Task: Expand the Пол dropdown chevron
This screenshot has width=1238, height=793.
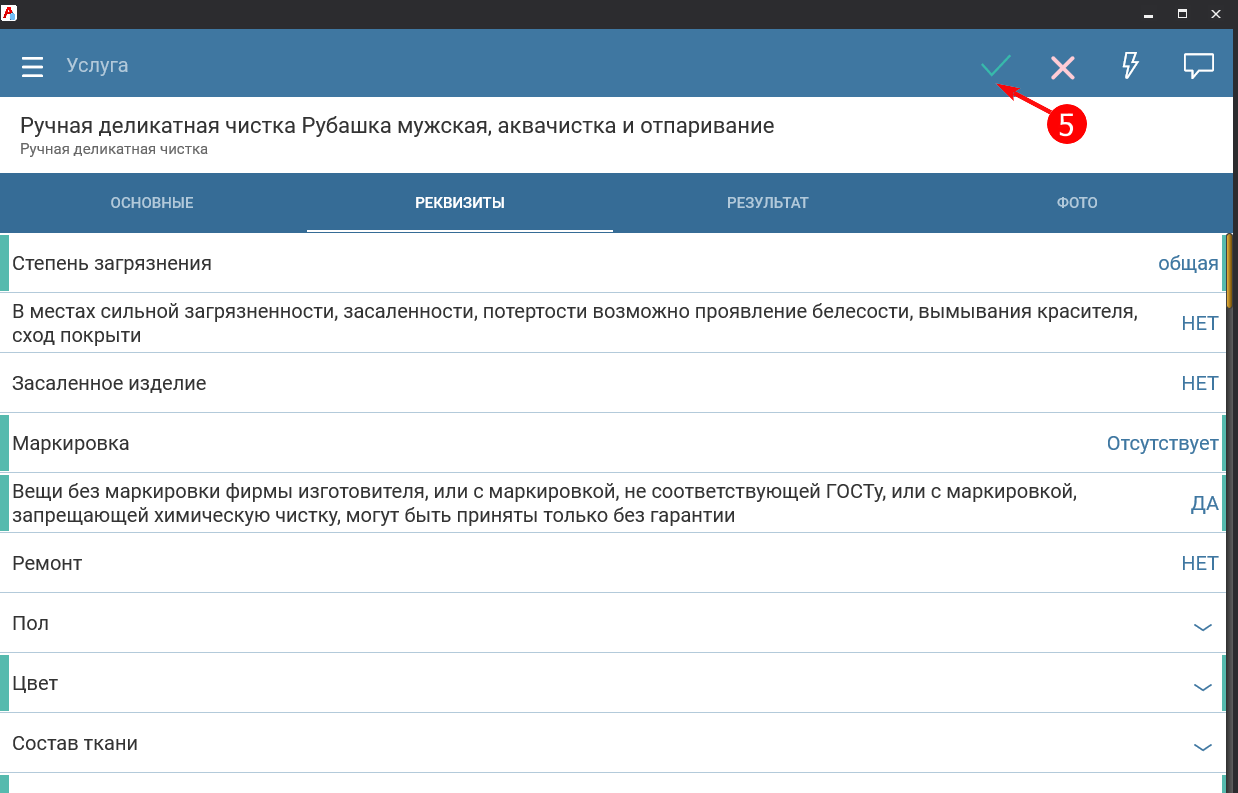Action: [x=1203, y=627]
